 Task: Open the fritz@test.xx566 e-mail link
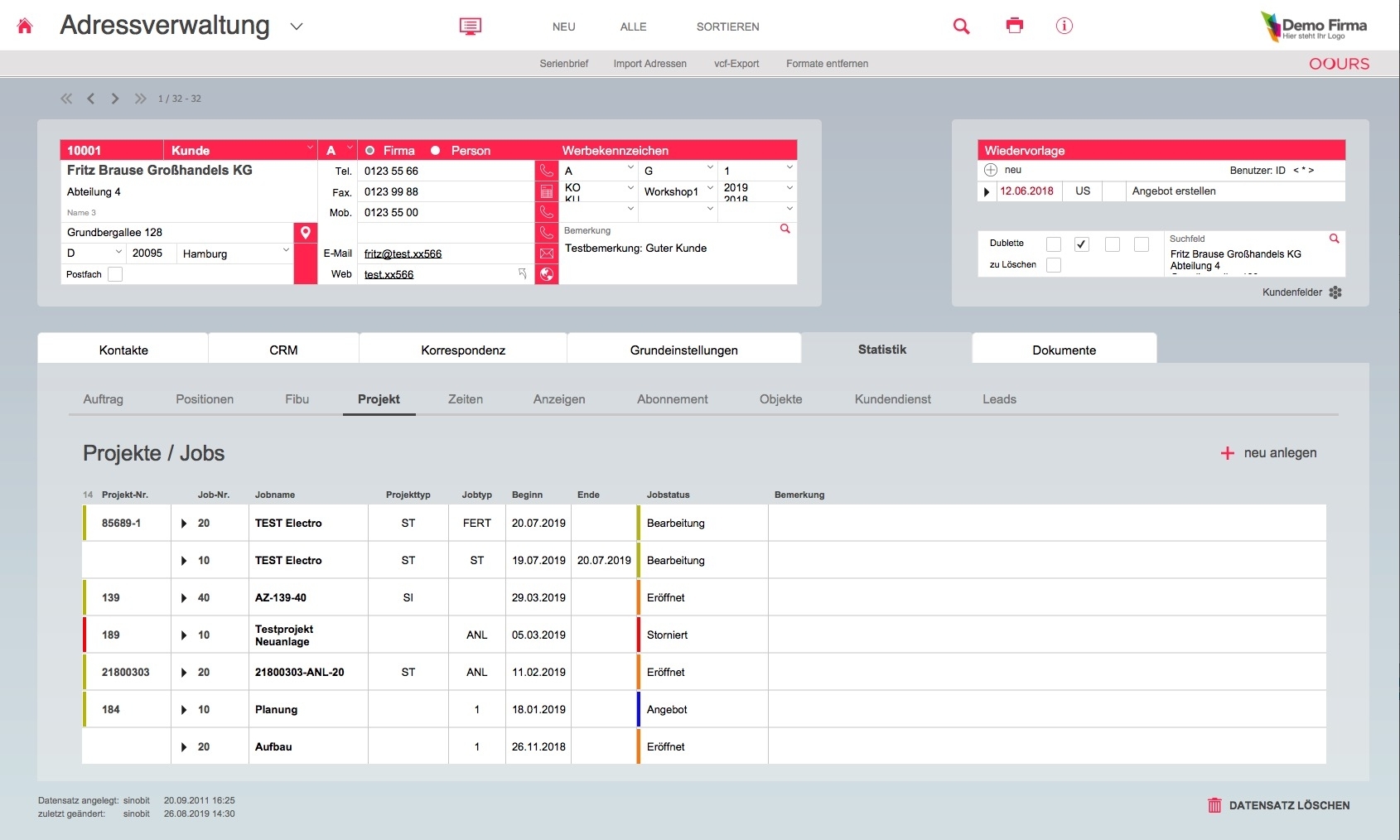point(403,254)
